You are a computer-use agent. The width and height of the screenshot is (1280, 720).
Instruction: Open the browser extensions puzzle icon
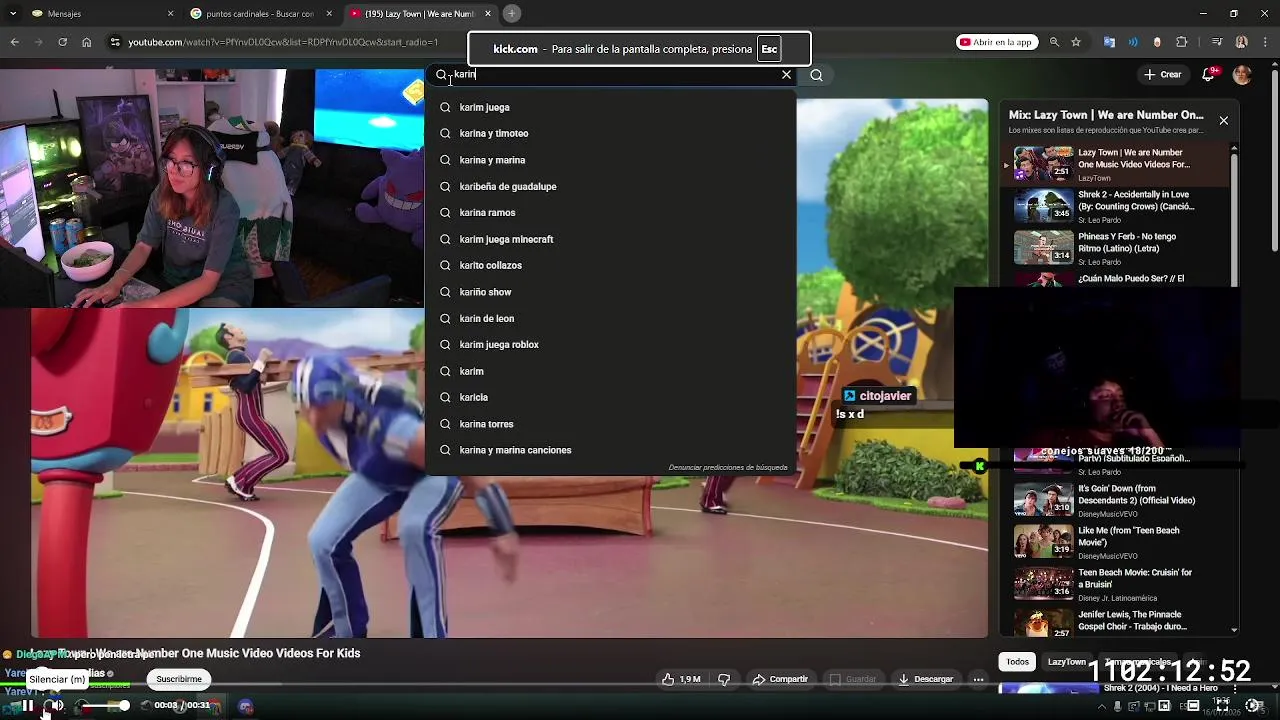pos(1182,42)
